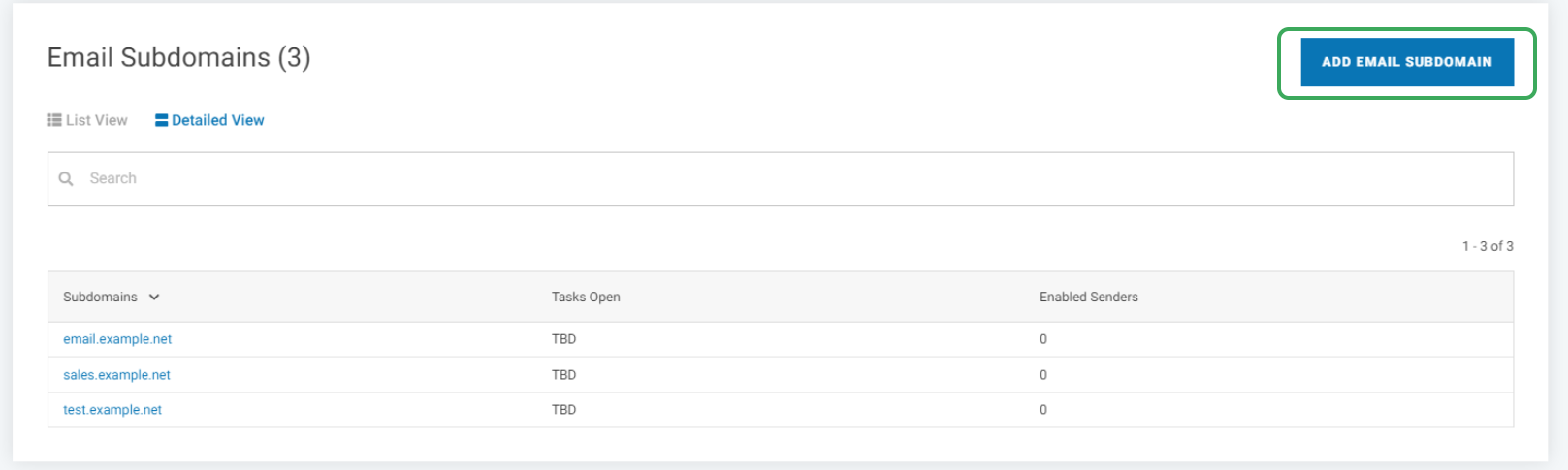Viewport: 1568px width, 470px height.
Task: Click the Subdomains column header text
Action: coord(100,298)
